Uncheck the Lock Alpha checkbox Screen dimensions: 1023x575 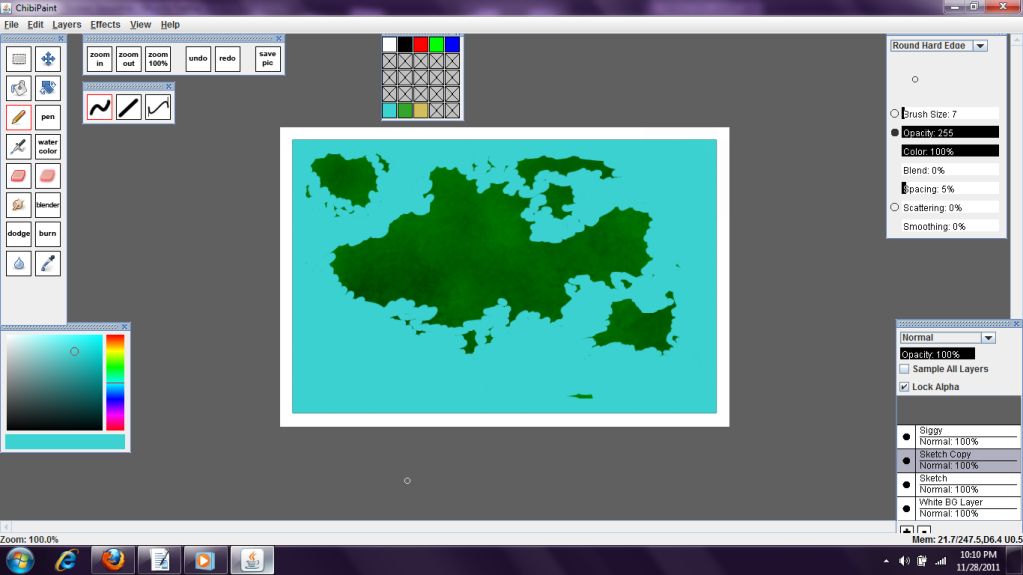(x=904, y=387)
